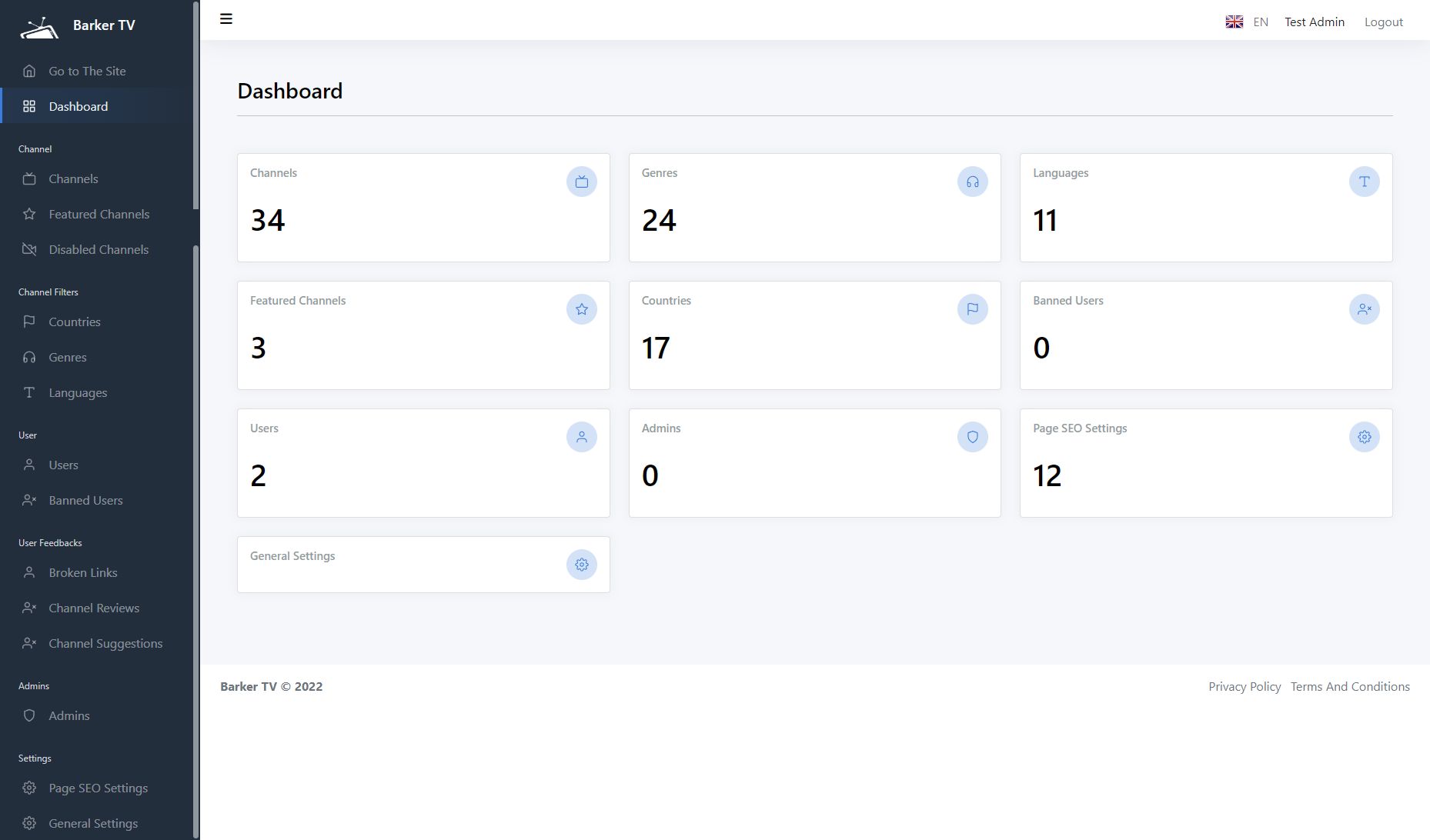This screenshot has height=840, width=1430.
Task: Click the Logout link
Action: [1383, 22]
